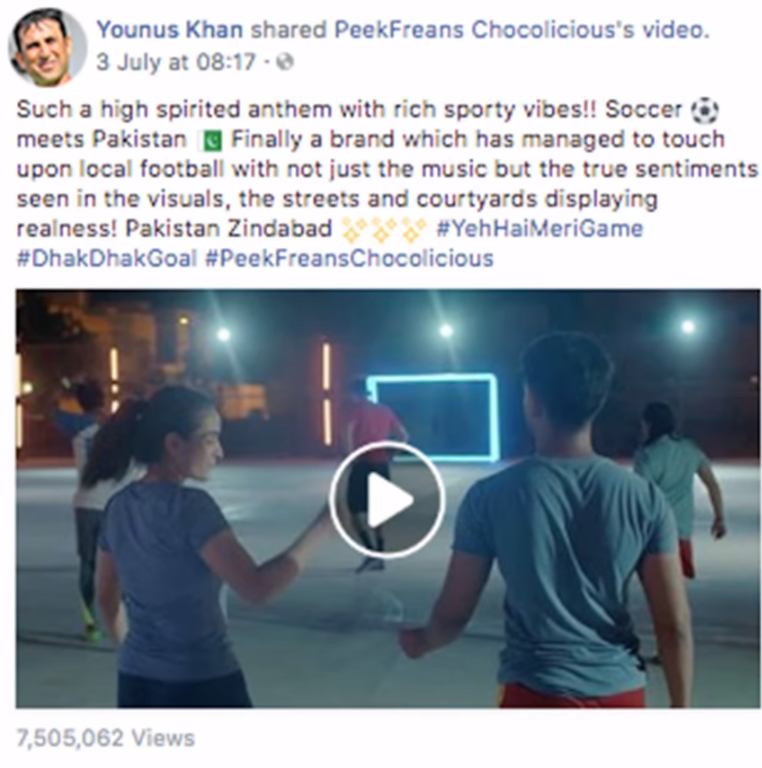Viewport: 762px width, 768px height.
Task: Click the soccer ball emoji
Action: point(705,110)
